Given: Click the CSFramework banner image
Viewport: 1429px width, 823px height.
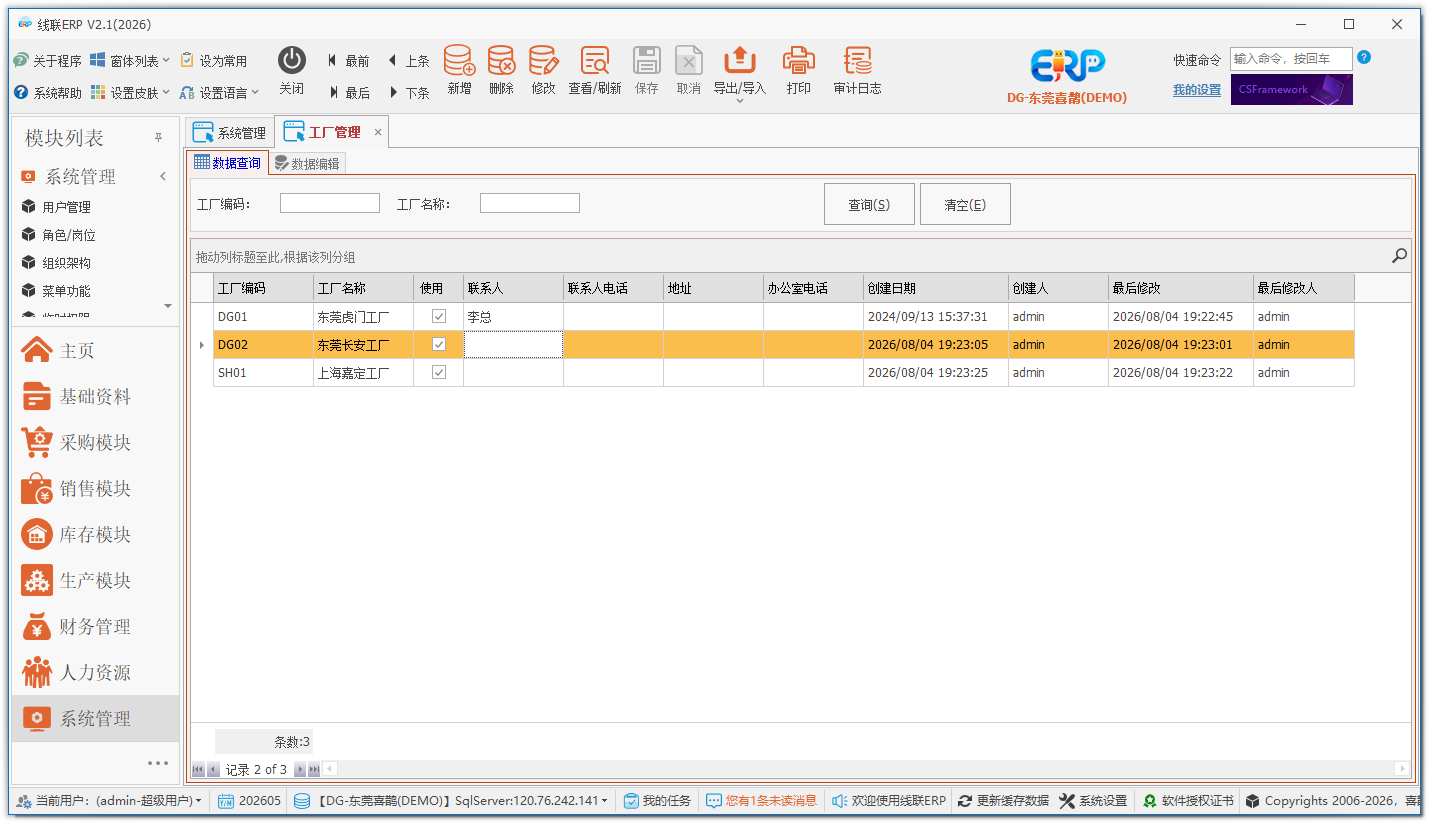Looking at the screenshot, I should coord(1291,89).
